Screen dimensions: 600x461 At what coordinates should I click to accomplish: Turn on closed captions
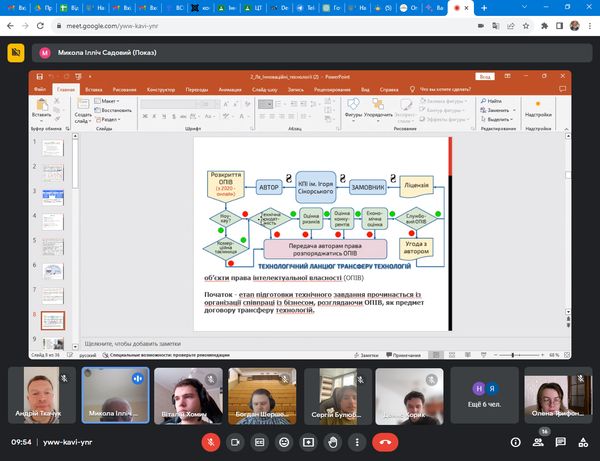point(260,441)
